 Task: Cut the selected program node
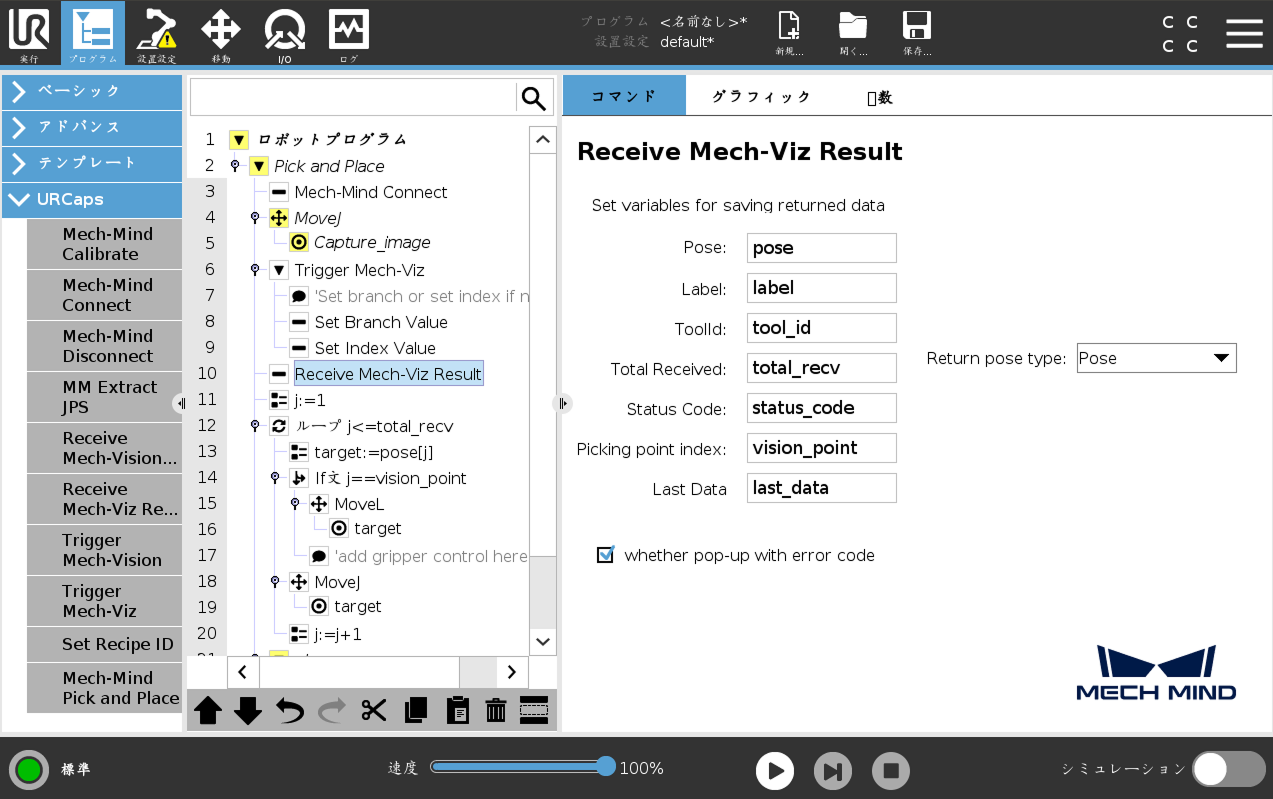point(374,711)
